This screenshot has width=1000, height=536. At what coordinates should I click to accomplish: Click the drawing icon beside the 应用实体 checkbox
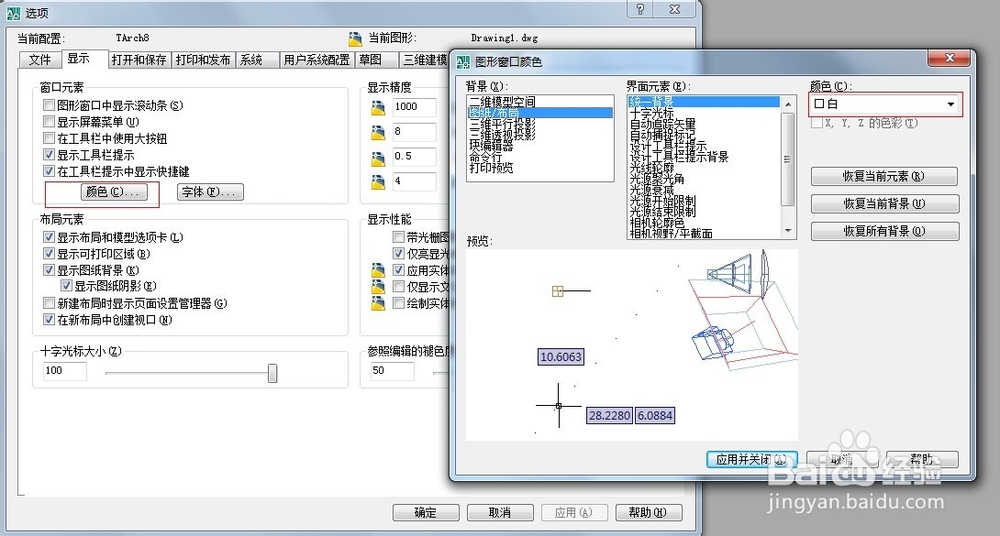[x=378, y=270]
